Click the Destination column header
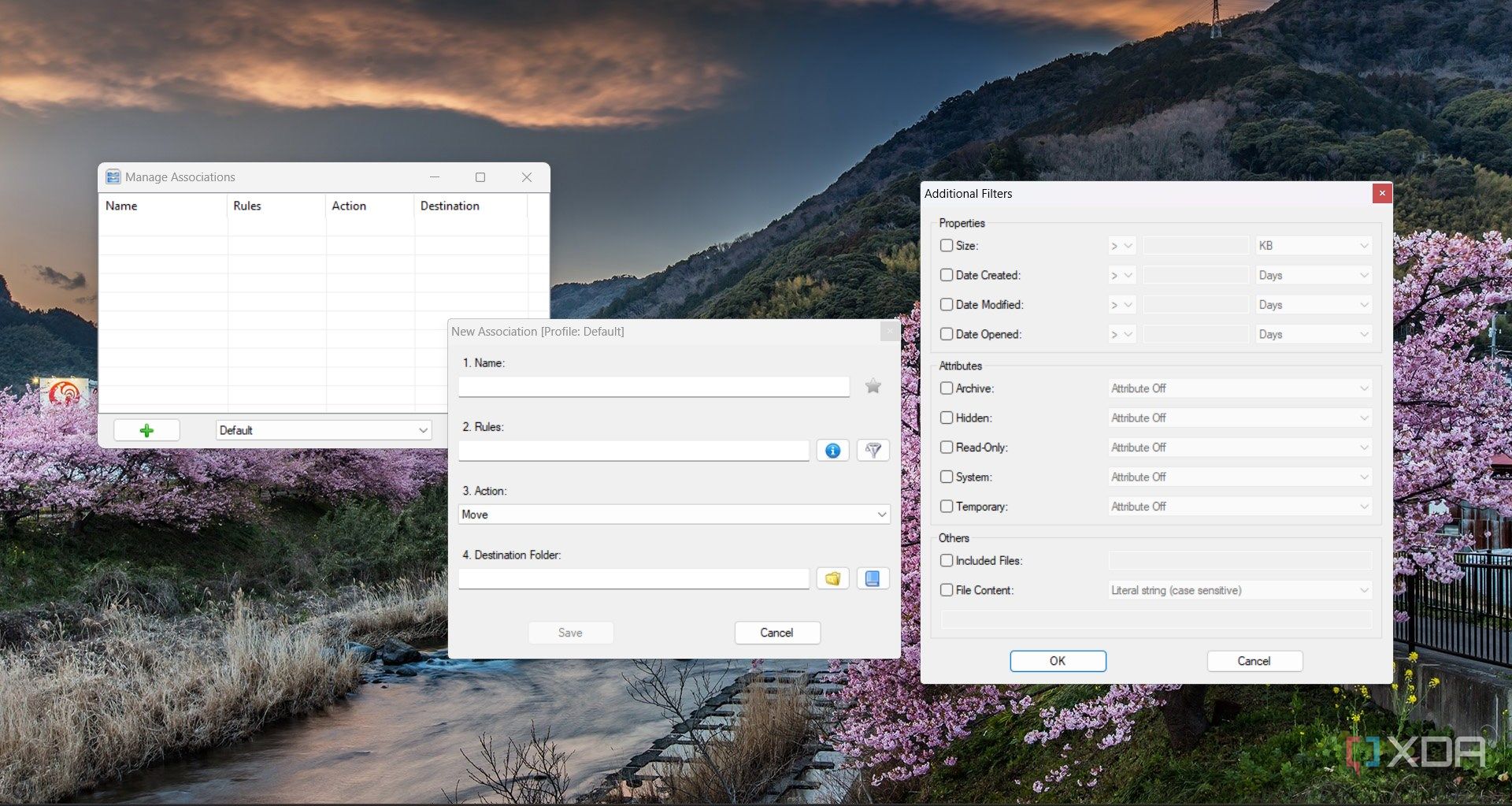1512x806 pixels. [471, 206]
